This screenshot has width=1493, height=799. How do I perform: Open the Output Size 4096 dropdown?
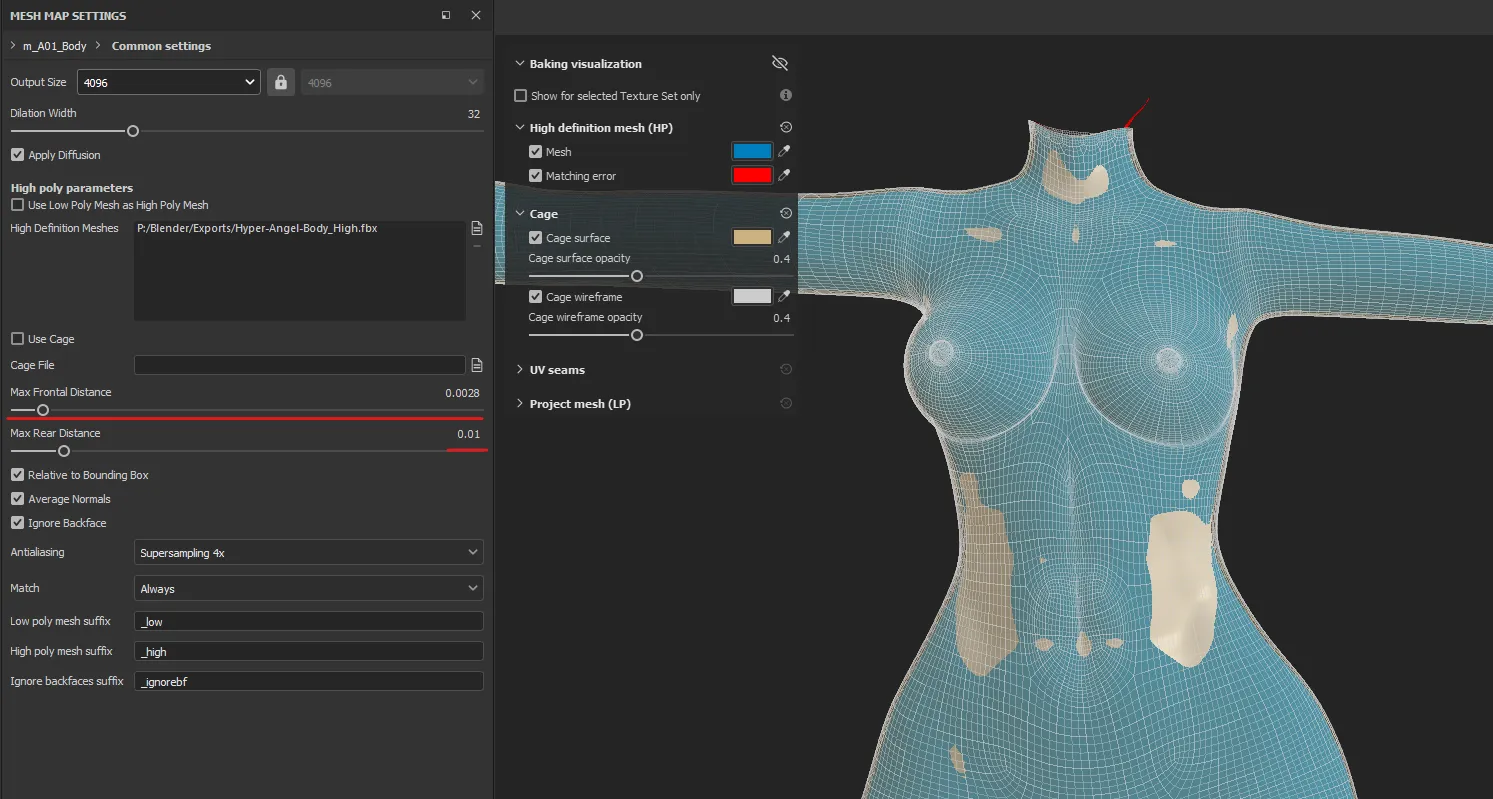tap(170, 82)
